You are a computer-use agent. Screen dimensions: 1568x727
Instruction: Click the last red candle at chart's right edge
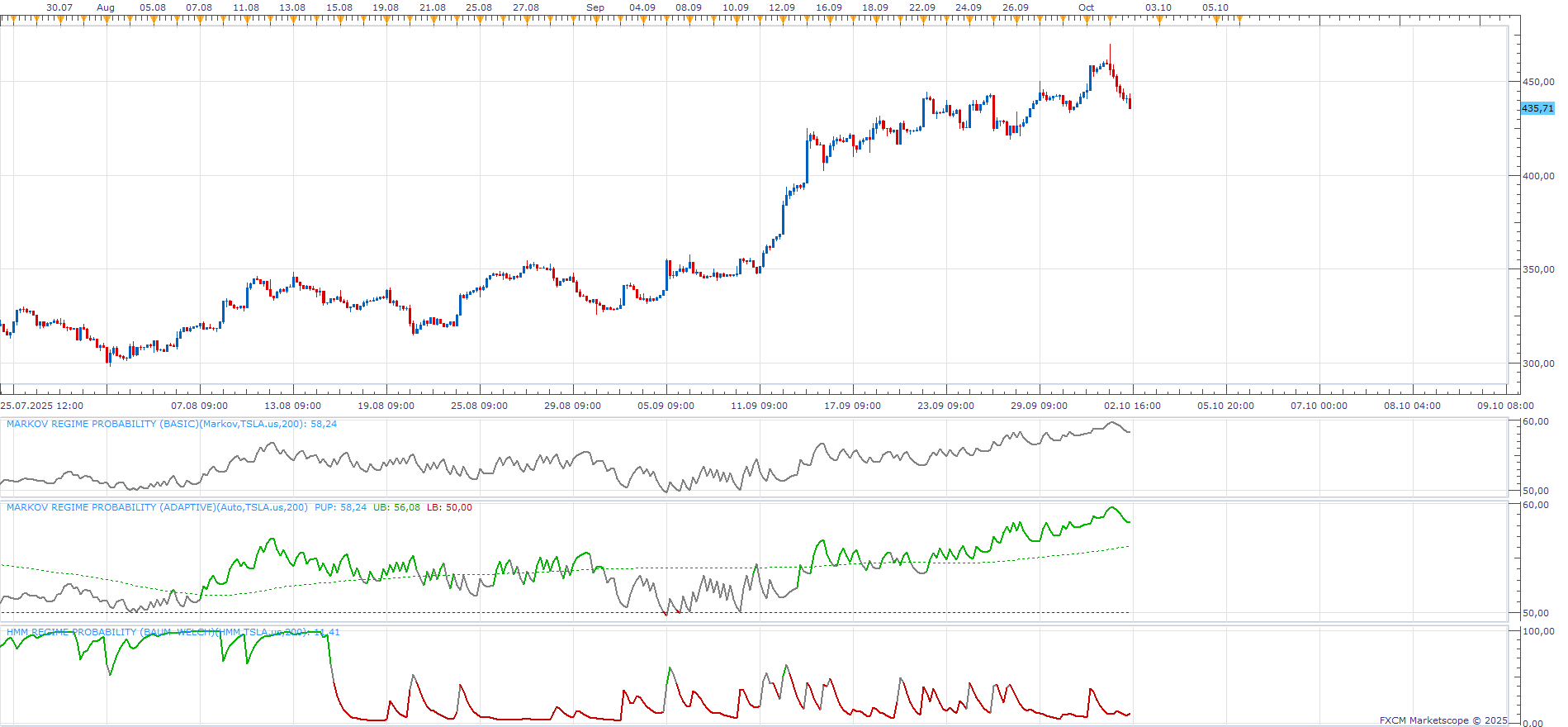click(x=1130, y=101)
